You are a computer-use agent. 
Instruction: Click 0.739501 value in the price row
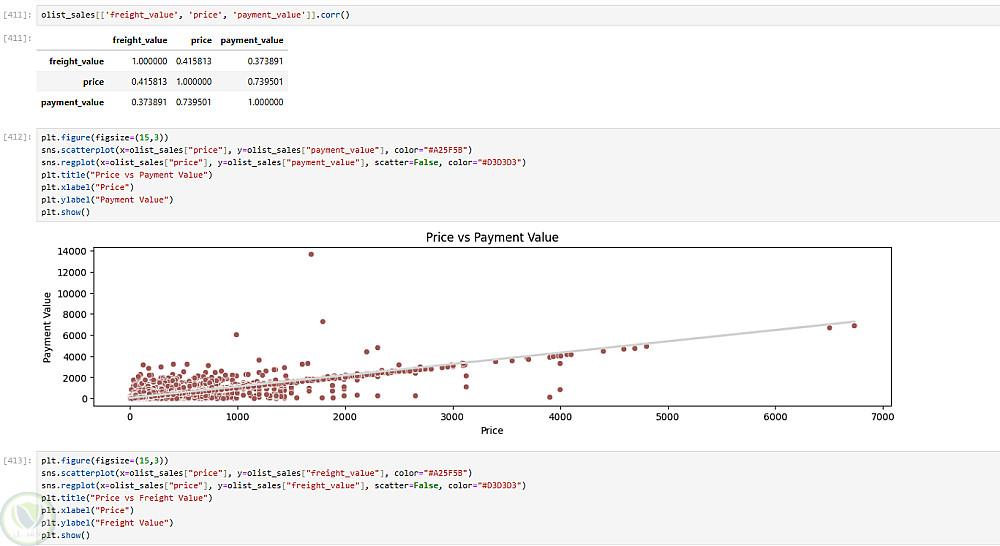265,82
